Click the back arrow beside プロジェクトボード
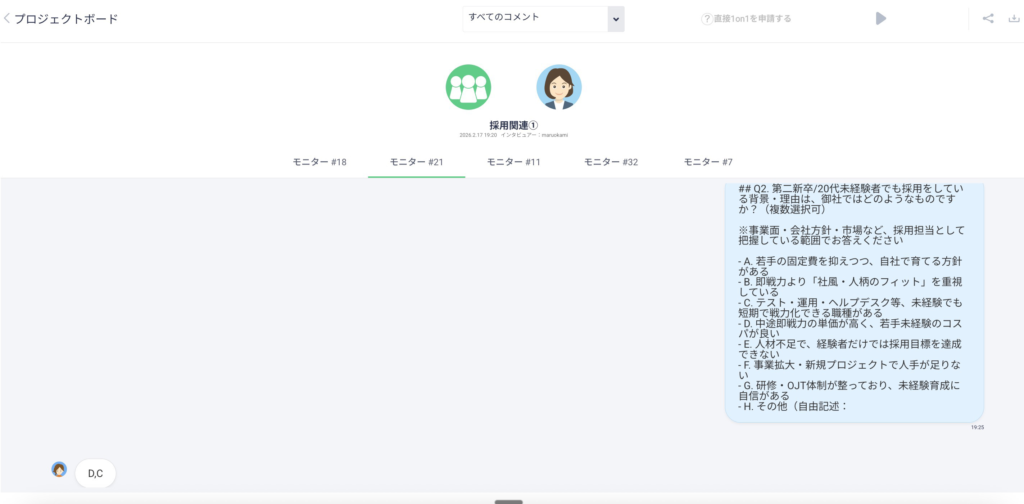 coord(7,18)
